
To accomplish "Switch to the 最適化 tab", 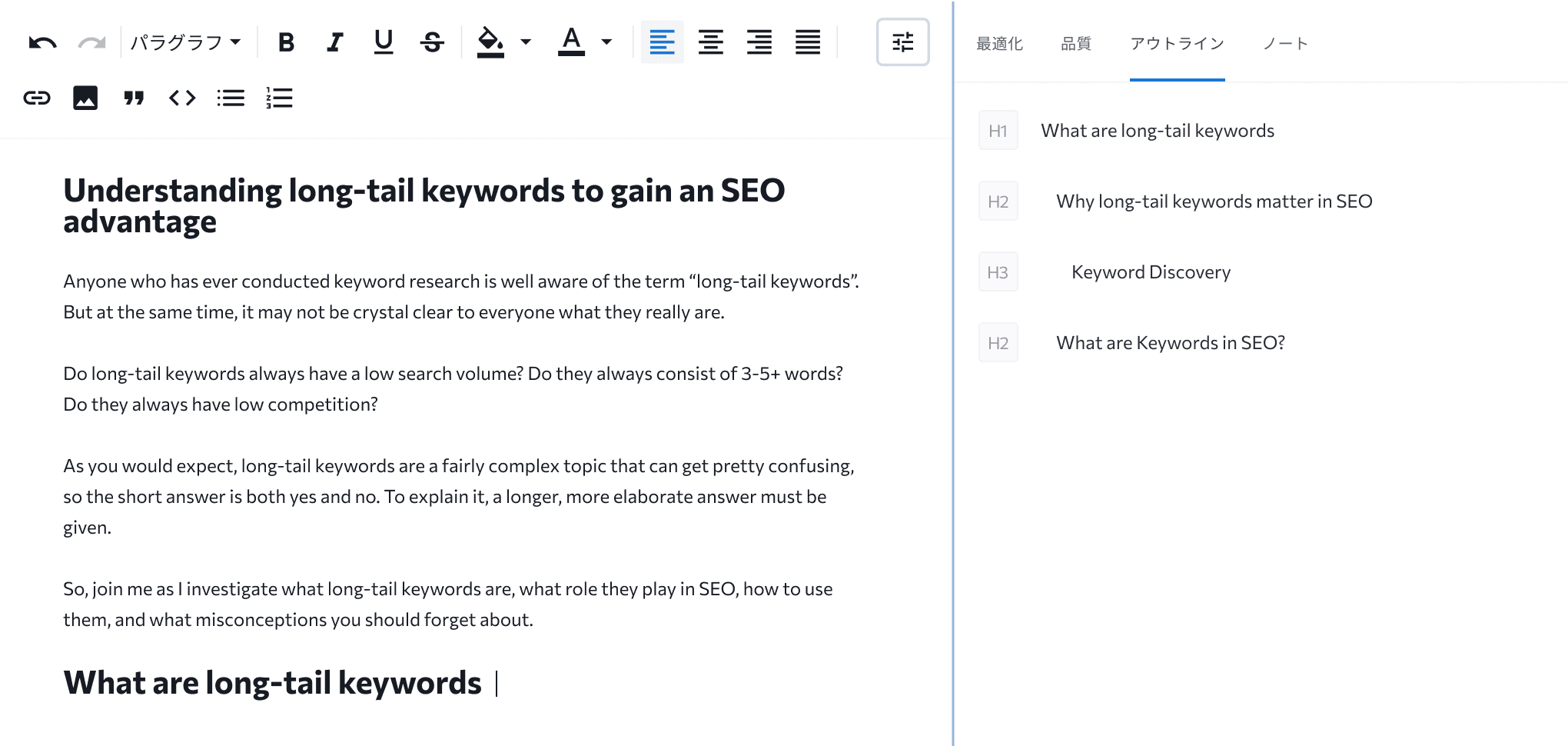I will [999, 44].
